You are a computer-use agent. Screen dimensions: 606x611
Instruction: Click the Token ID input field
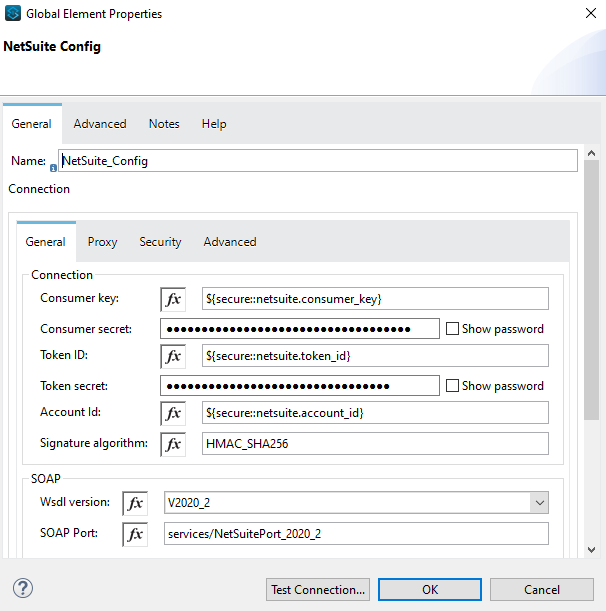375,356
